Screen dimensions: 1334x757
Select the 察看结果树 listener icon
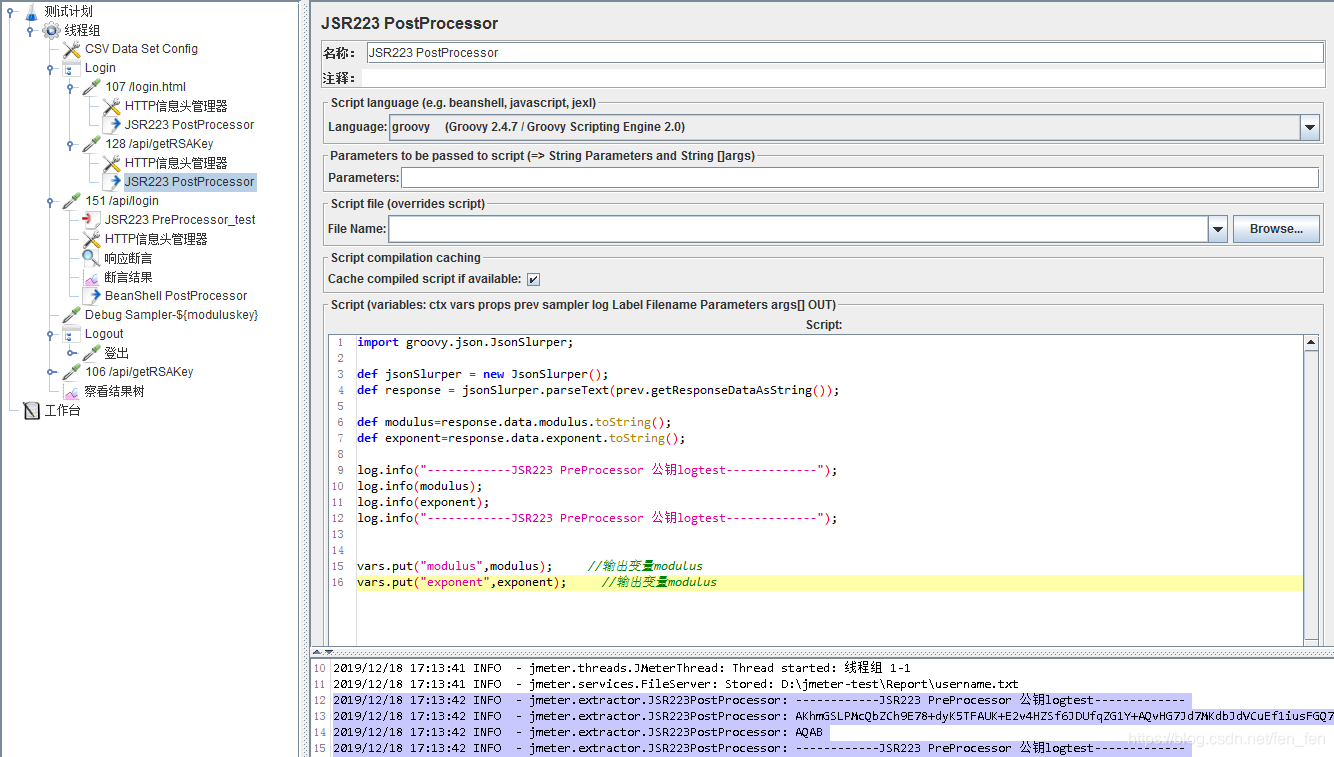(x=72, y=390)
